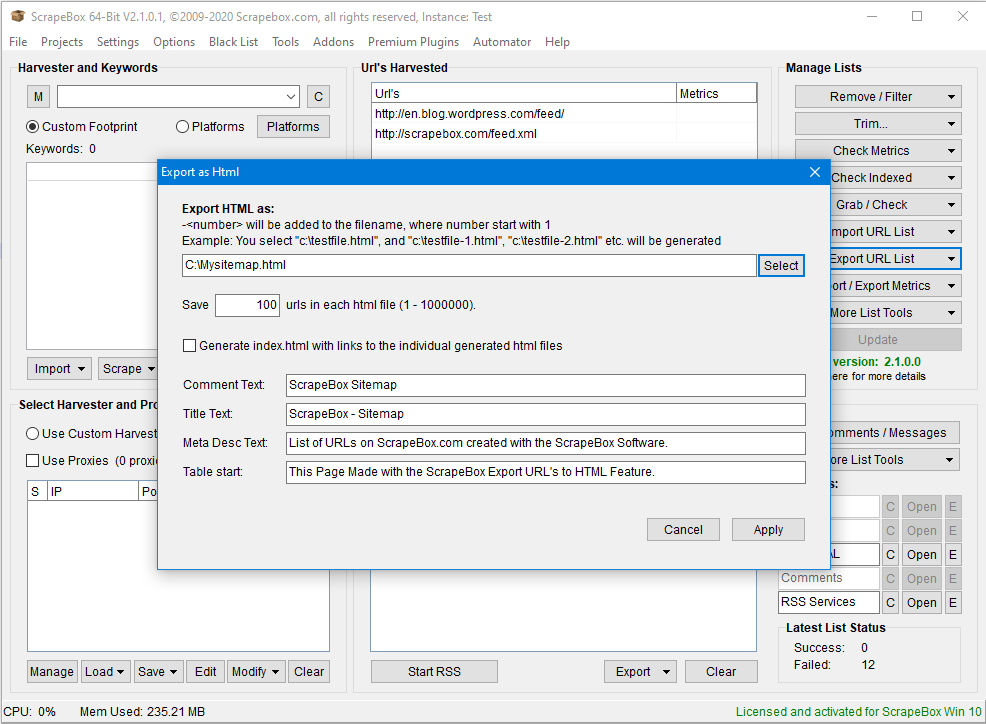986x724 pixels.
Task: Click the Select button for export file
Action: coord(781,265)
